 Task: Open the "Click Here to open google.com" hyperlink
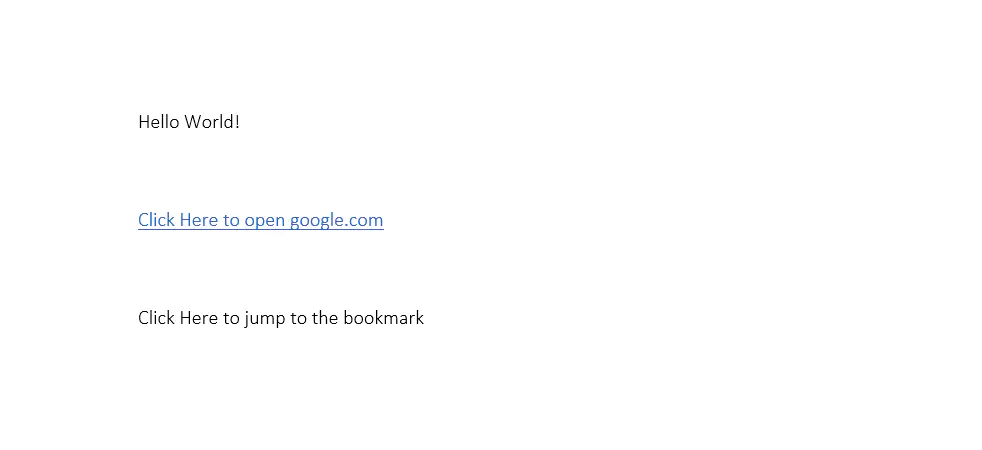260,220
